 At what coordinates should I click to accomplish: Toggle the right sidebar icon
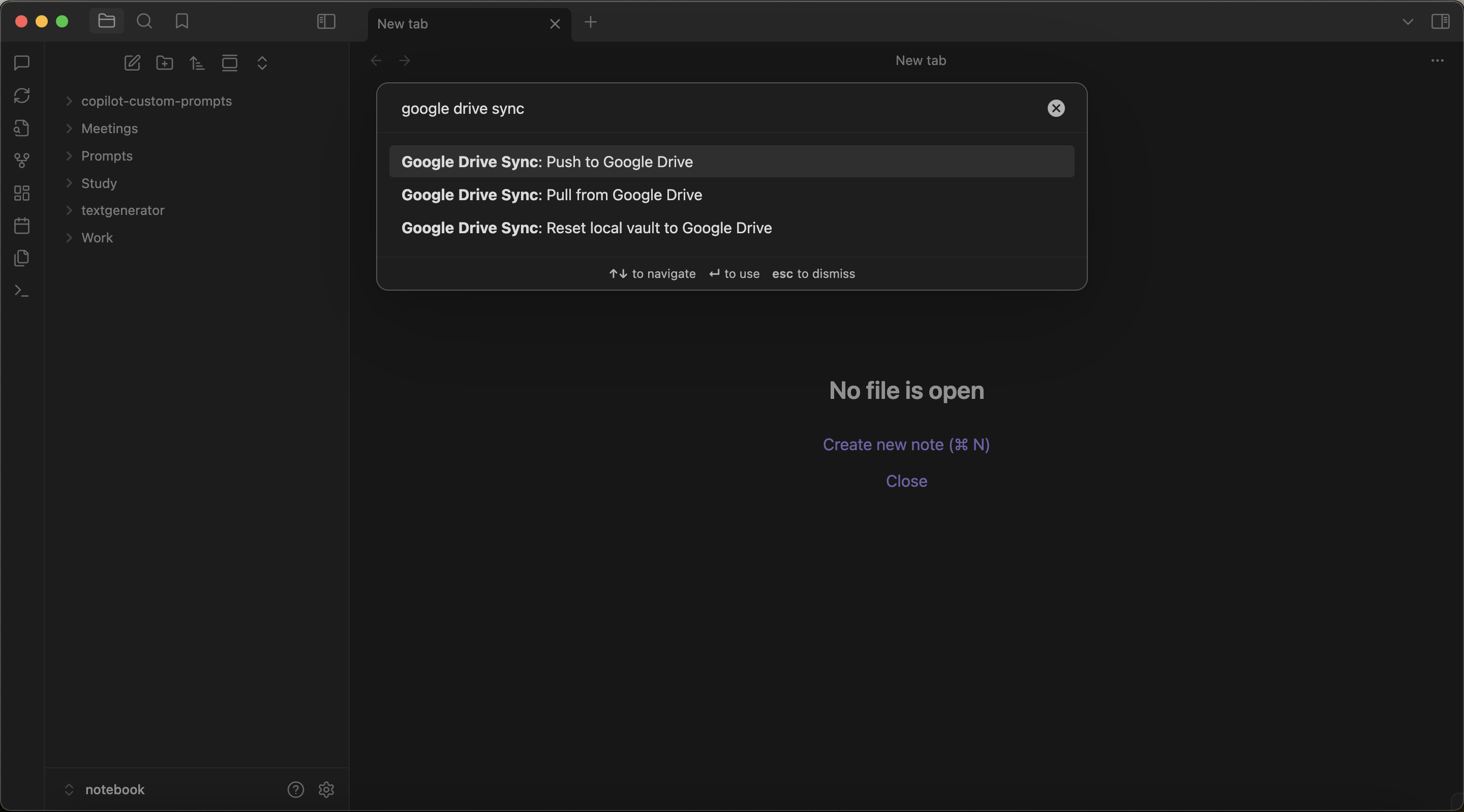click(x=1440, y=21)
